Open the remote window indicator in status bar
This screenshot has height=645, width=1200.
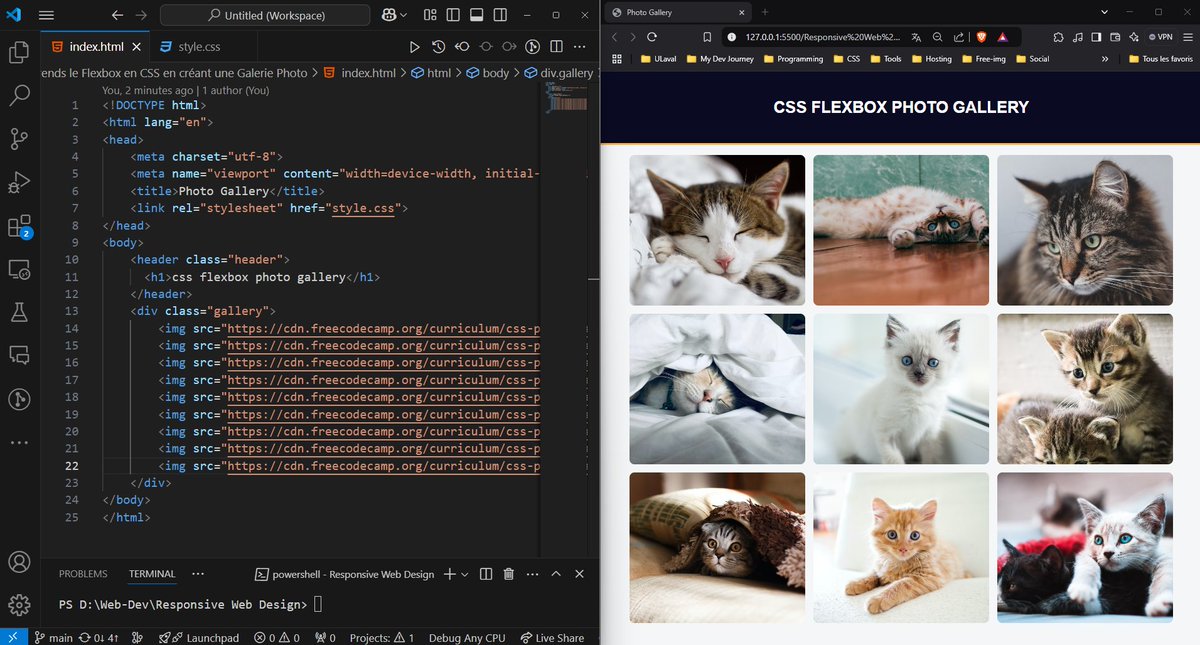point(13,637)
